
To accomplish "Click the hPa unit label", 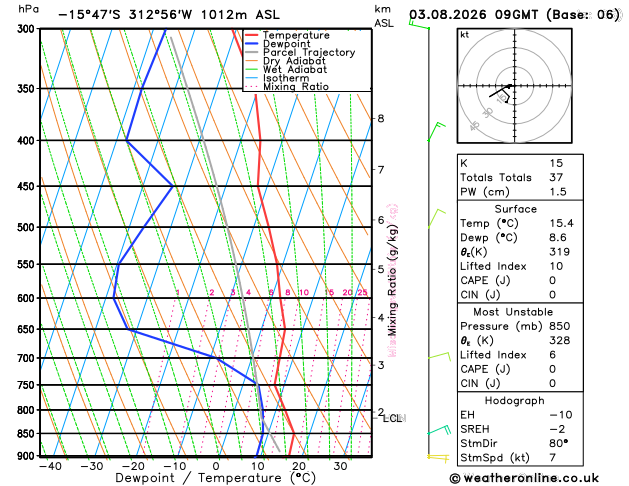I will (x=29, y=9).
